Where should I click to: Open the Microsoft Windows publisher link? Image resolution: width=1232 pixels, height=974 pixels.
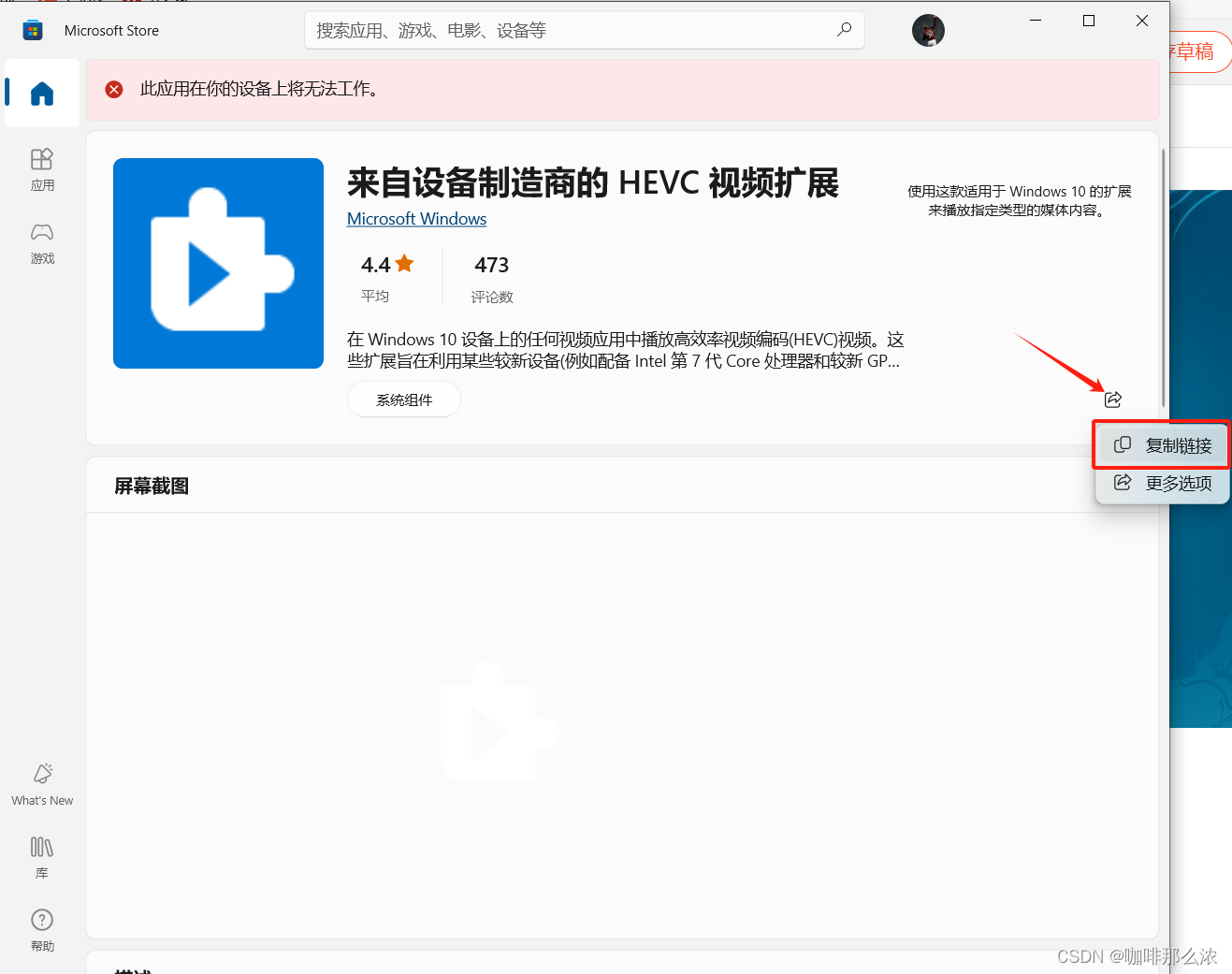click(x=416, y=218)
